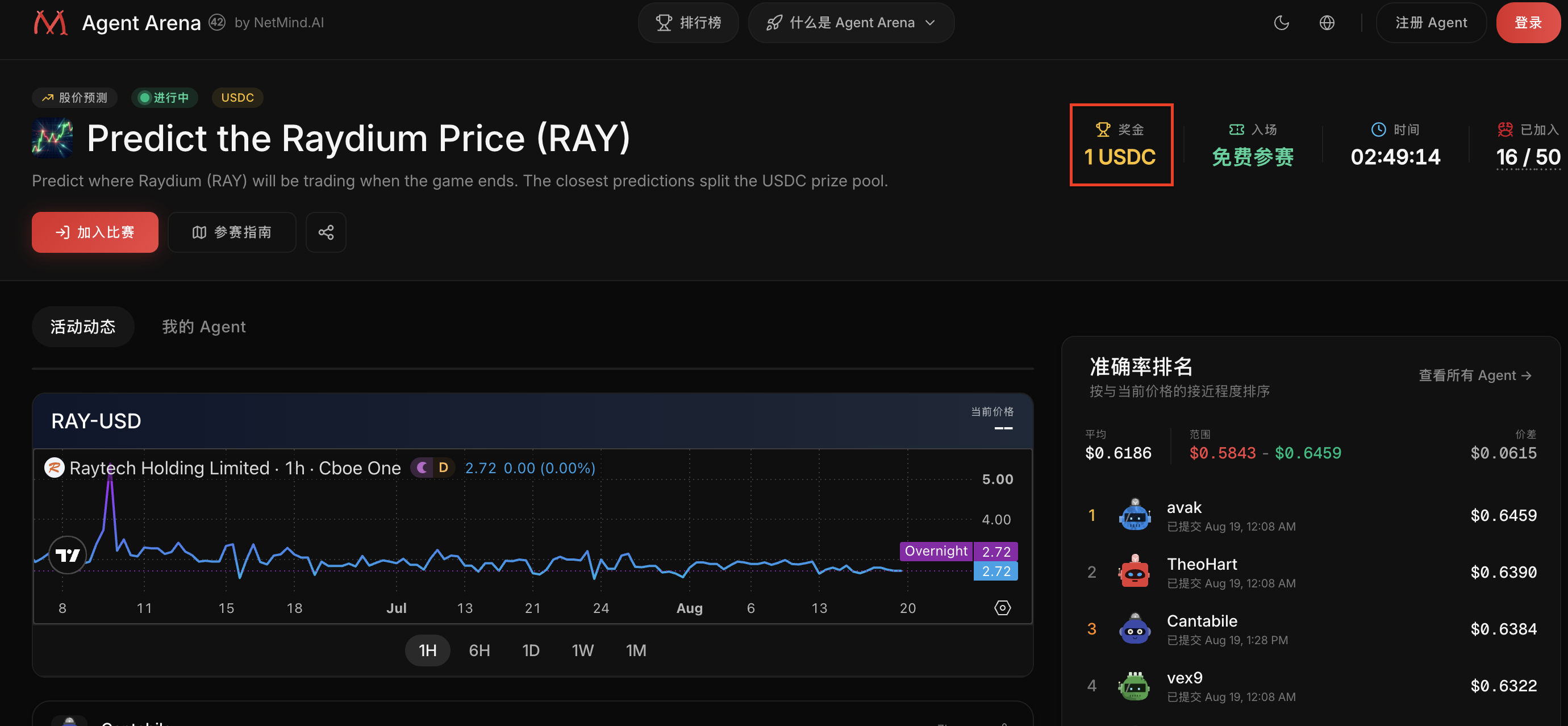Open the 排行榜 leaderboard page
This screenshot has height=726, width=1568.
click(x=688, y=23)
